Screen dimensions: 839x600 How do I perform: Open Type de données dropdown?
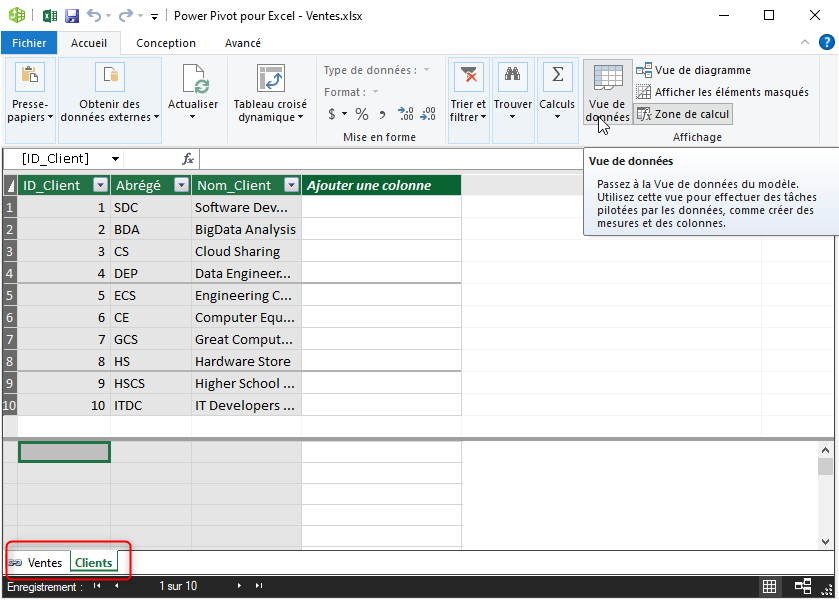click(x=426, y=70)
